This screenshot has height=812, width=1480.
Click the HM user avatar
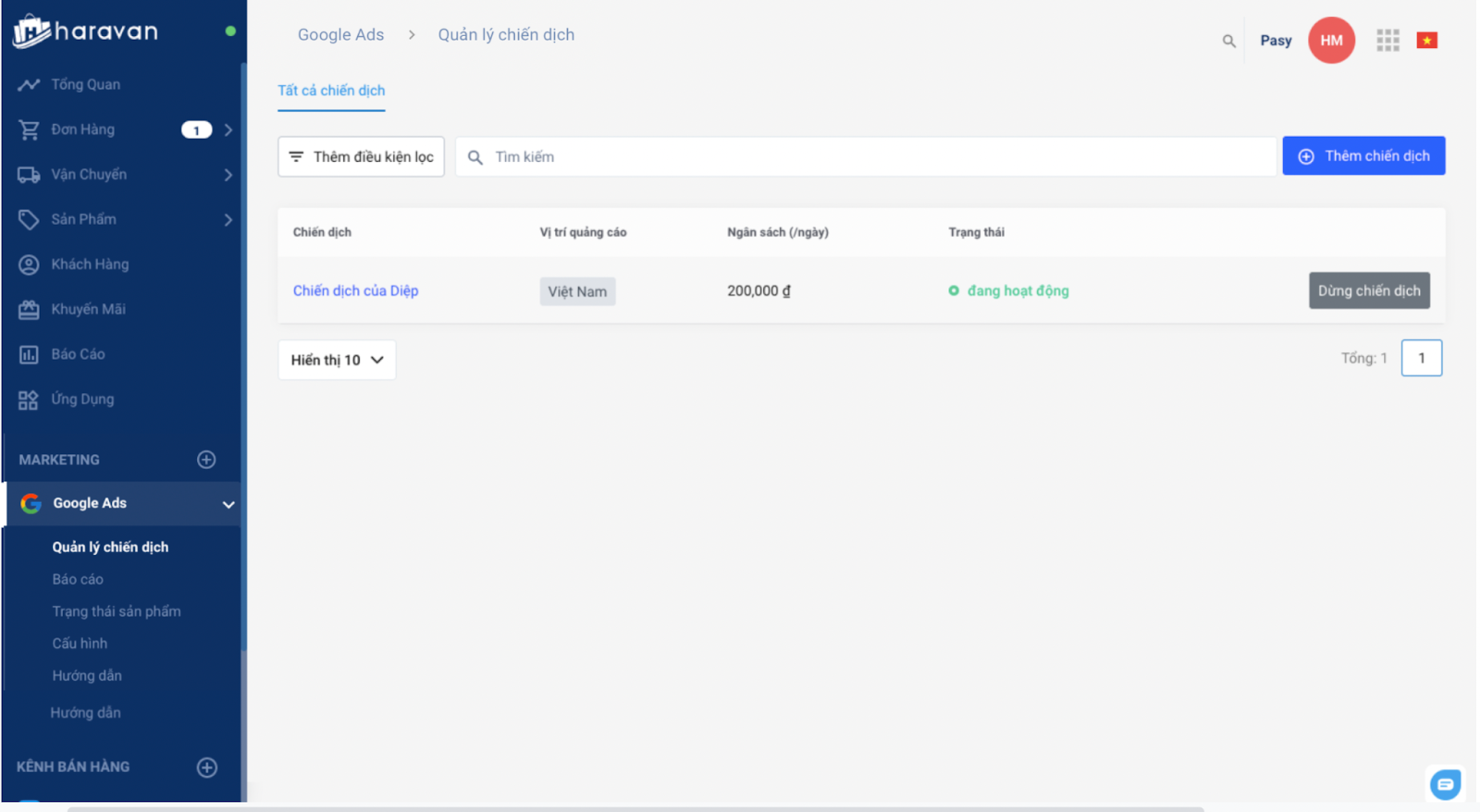pos(1331,40)
